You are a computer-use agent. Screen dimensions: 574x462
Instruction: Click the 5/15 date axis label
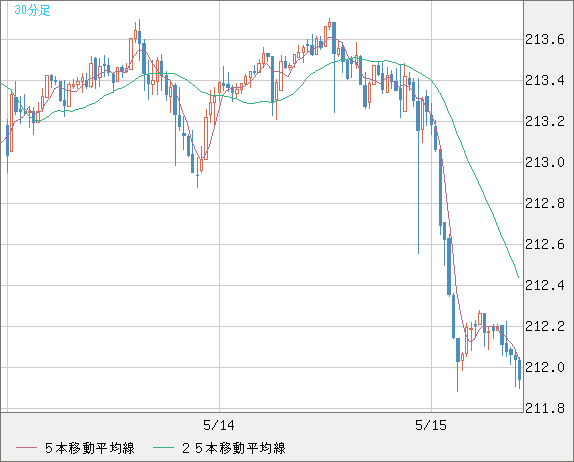pos(431,425)
